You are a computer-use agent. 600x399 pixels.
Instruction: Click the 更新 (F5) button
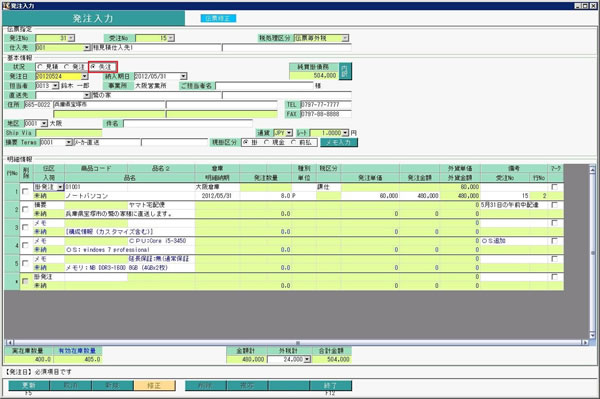tap(29, 385)
